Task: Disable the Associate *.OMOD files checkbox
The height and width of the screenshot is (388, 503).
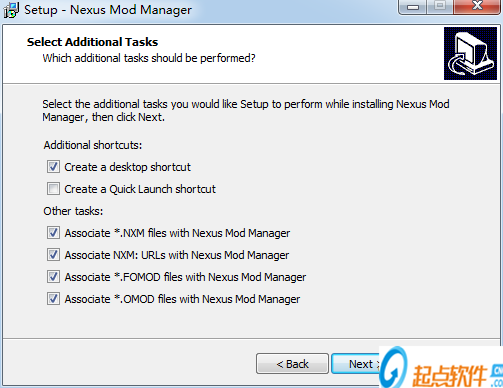Action: click(53, 299)
